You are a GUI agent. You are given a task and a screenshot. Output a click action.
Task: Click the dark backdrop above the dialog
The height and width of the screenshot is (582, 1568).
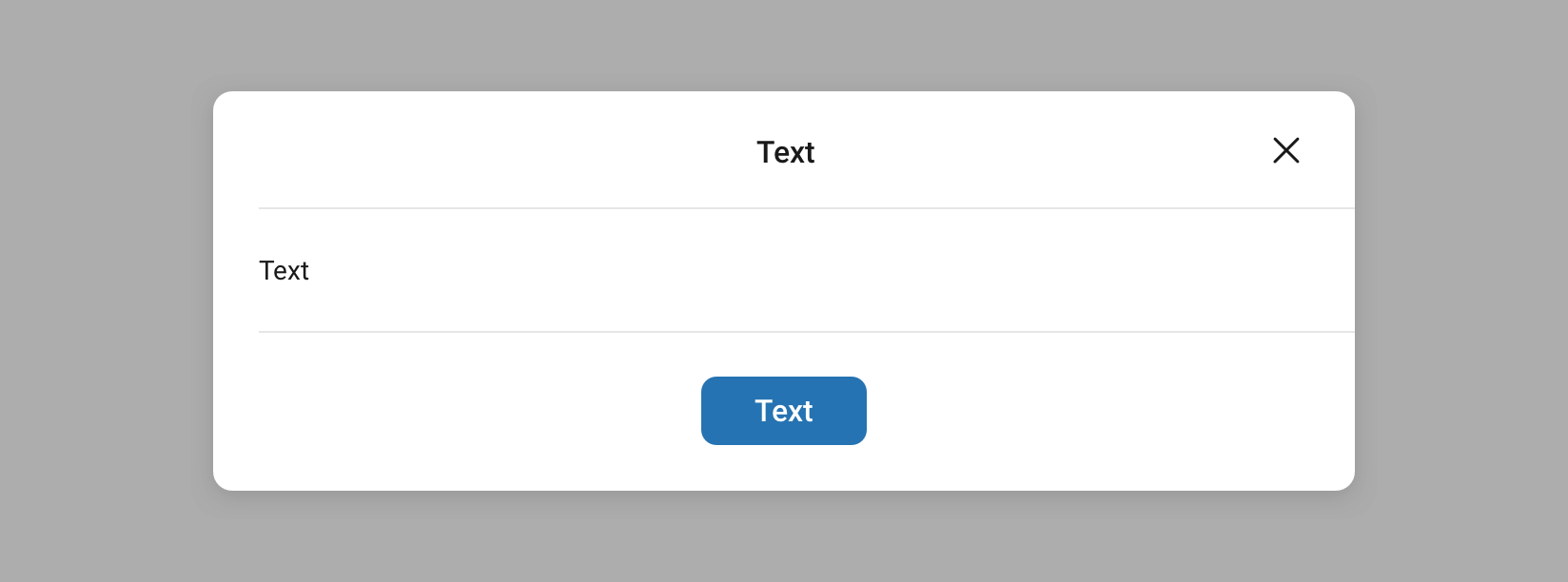pos(784,38)
